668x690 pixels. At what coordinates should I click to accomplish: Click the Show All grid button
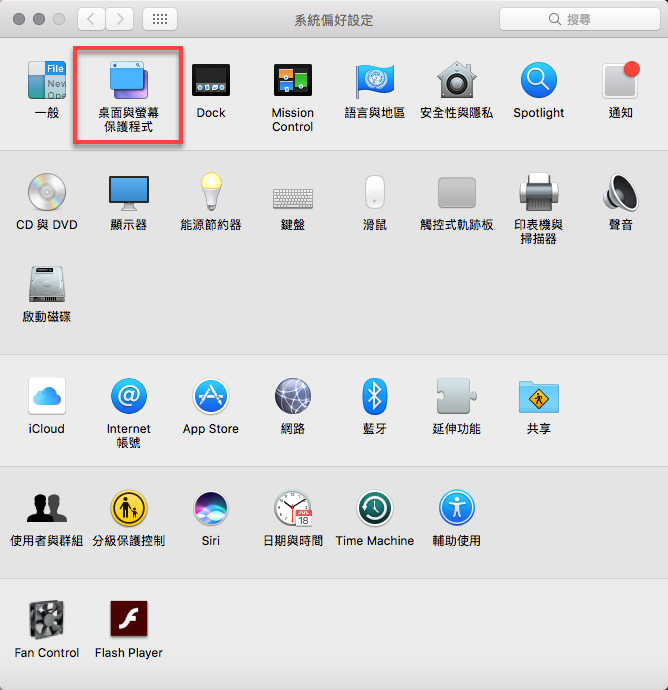[x=160, y=19]
